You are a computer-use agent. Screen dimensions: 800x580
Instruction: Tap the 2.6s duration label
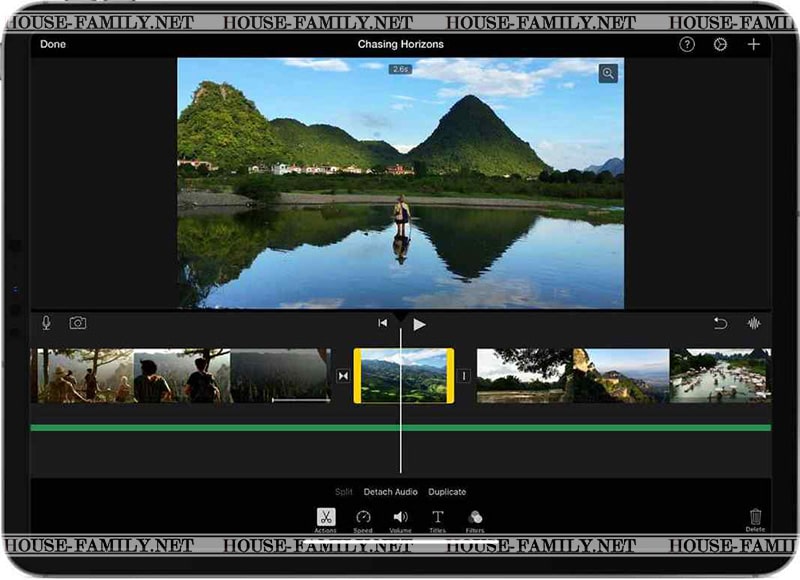coord(401,69)
